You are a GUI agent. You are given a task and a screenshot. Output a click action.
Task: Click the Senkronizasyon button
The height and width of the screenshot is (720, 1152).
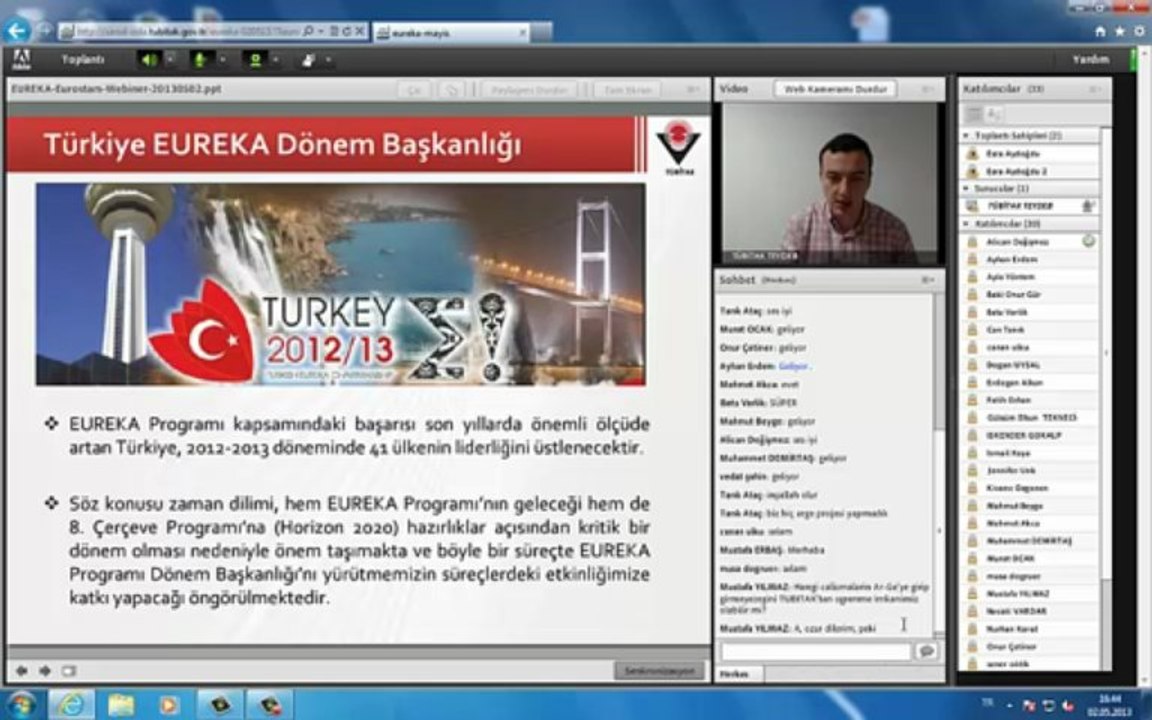coord(659,671)
